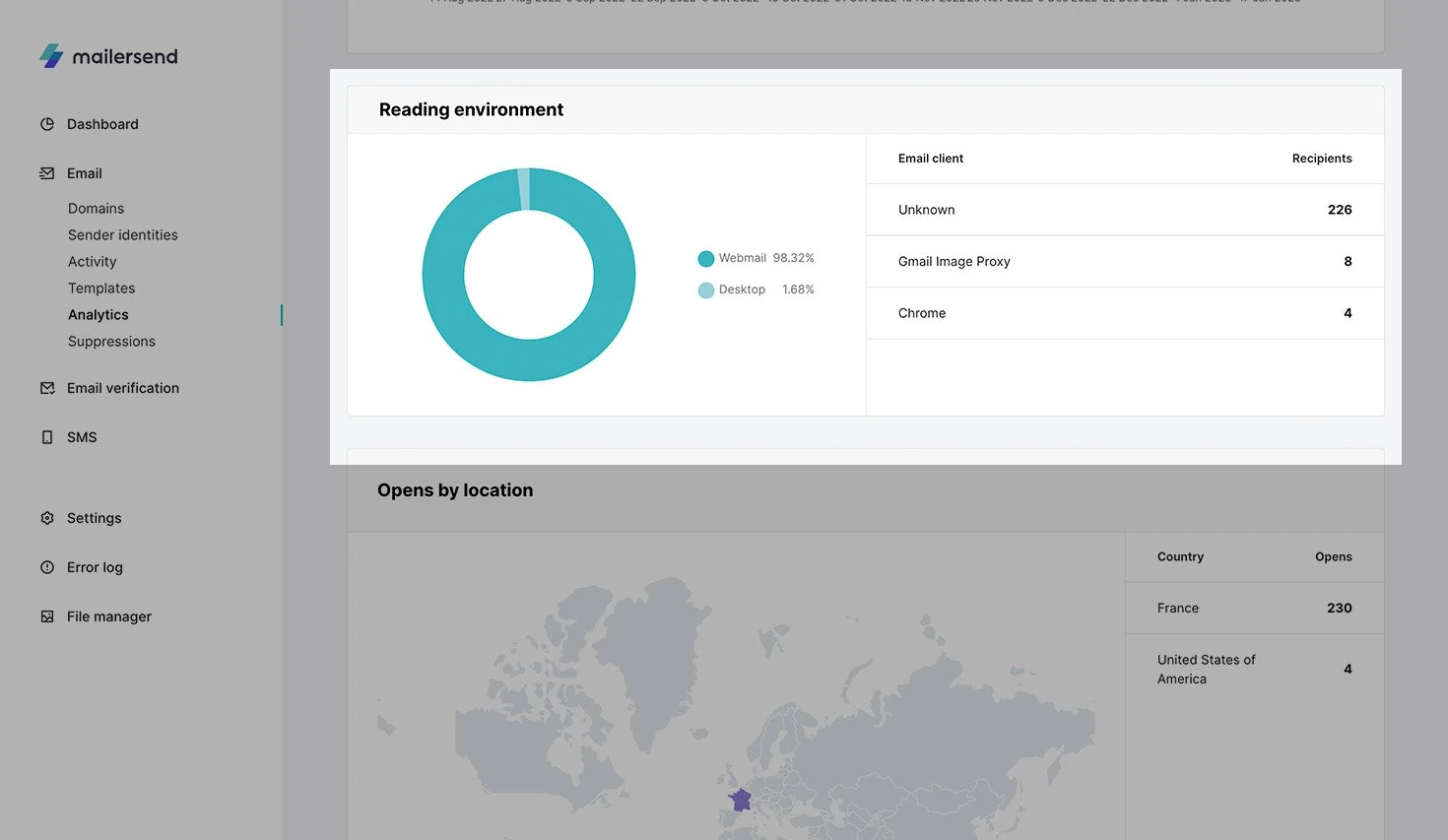Select the Gmail Image Proxy row
Image resolution: width=1448 pixels, height=840 pixels.
pyautogui.click(x=1124, y=262)
